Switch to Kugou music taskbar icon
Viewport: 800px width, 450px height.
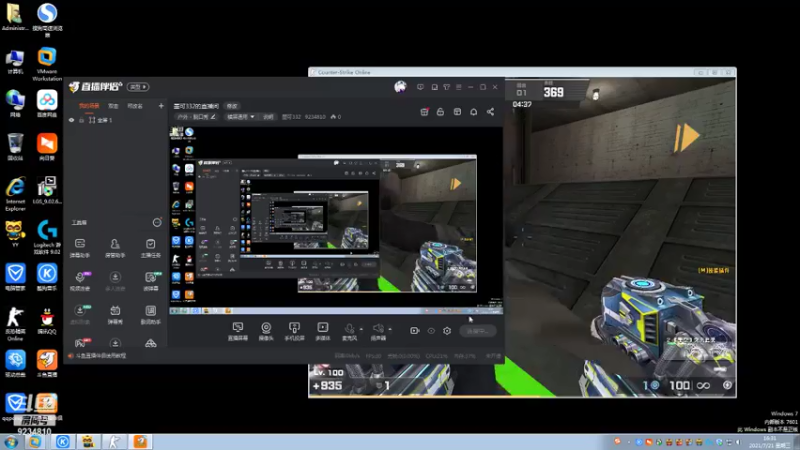tap(63, 442)
